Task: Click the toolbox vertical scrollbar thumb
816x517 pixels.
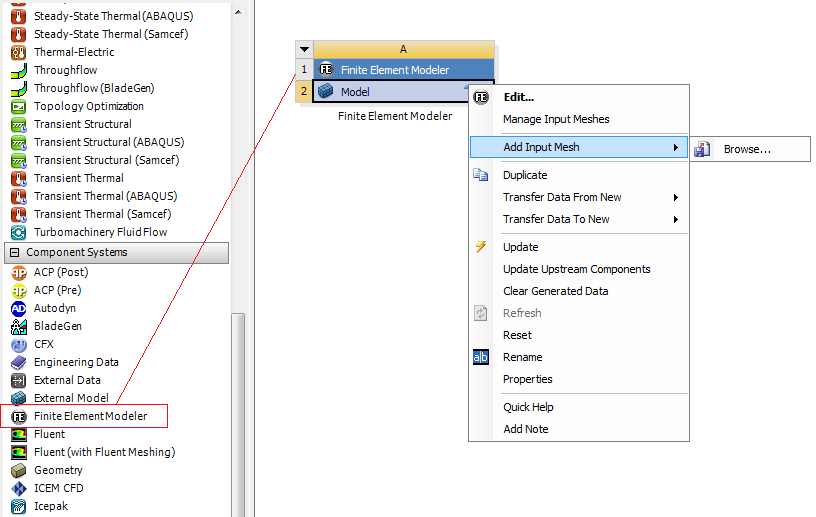Action: pyautogui.click(x=238, y=414)
